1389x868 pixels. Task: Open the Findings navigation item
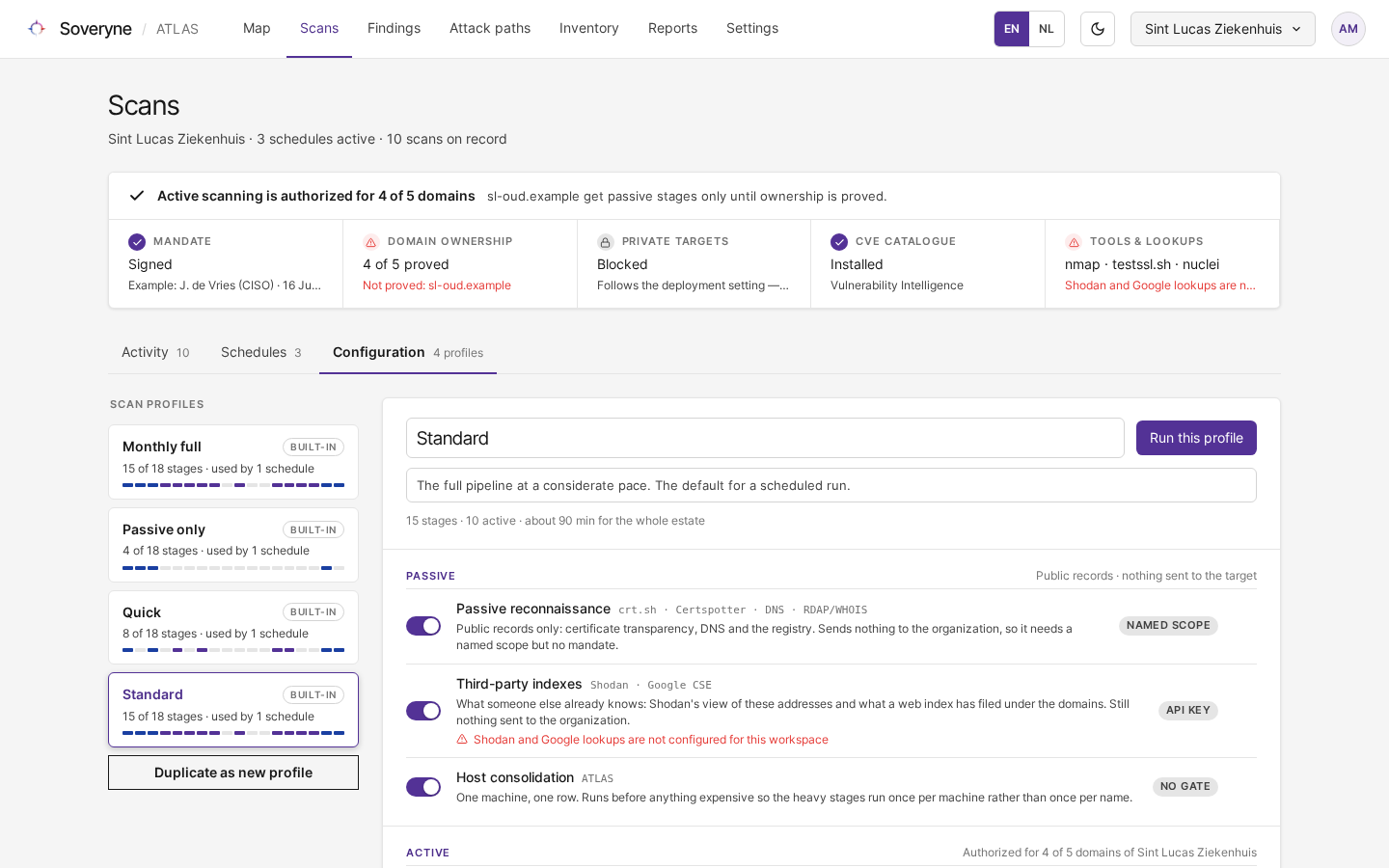pos(394,29)
